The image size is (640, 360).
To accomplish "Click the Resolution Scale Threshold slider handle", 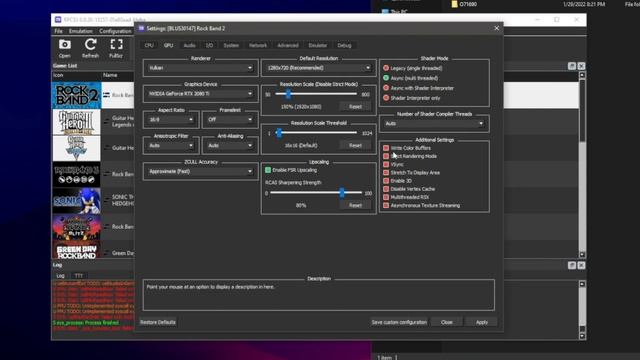I will [x=279, y=133].
